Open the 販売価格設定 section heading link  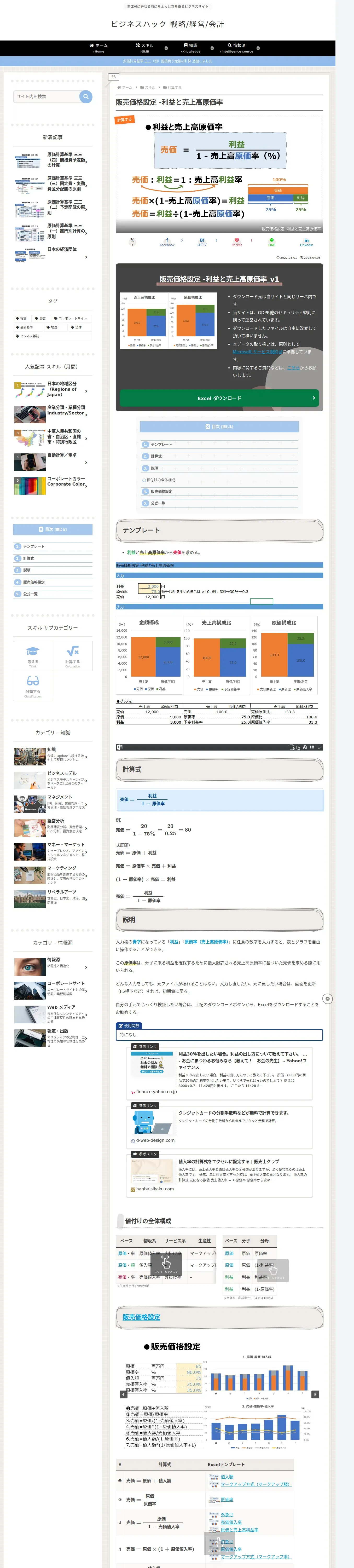click(x=141, y=1317)
